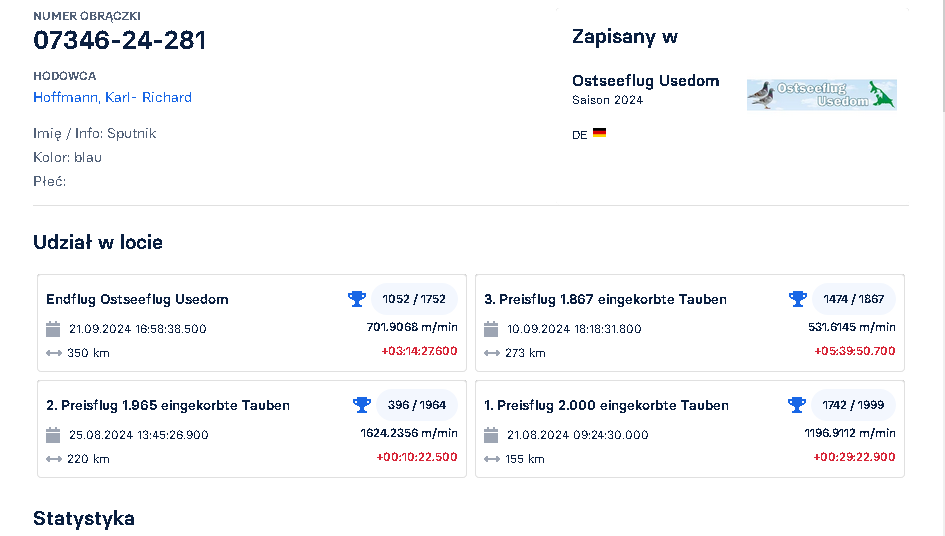Viewport: 945px width, 536px height.
Task: Select rank badge 396 / 1964
Action: [x=416, y=405]
